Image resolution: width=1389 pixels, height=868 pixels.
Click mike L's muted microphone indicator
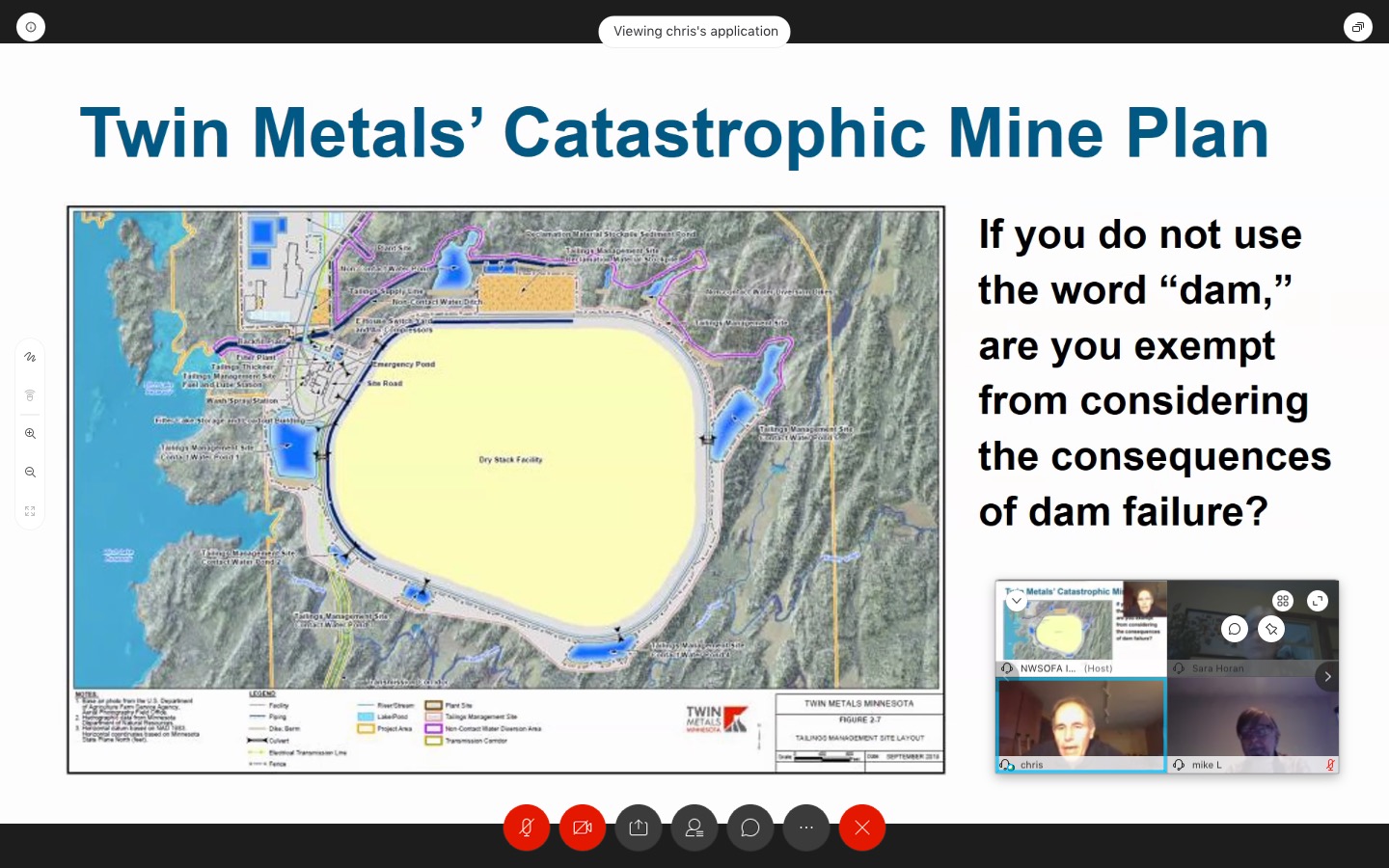1330,765
